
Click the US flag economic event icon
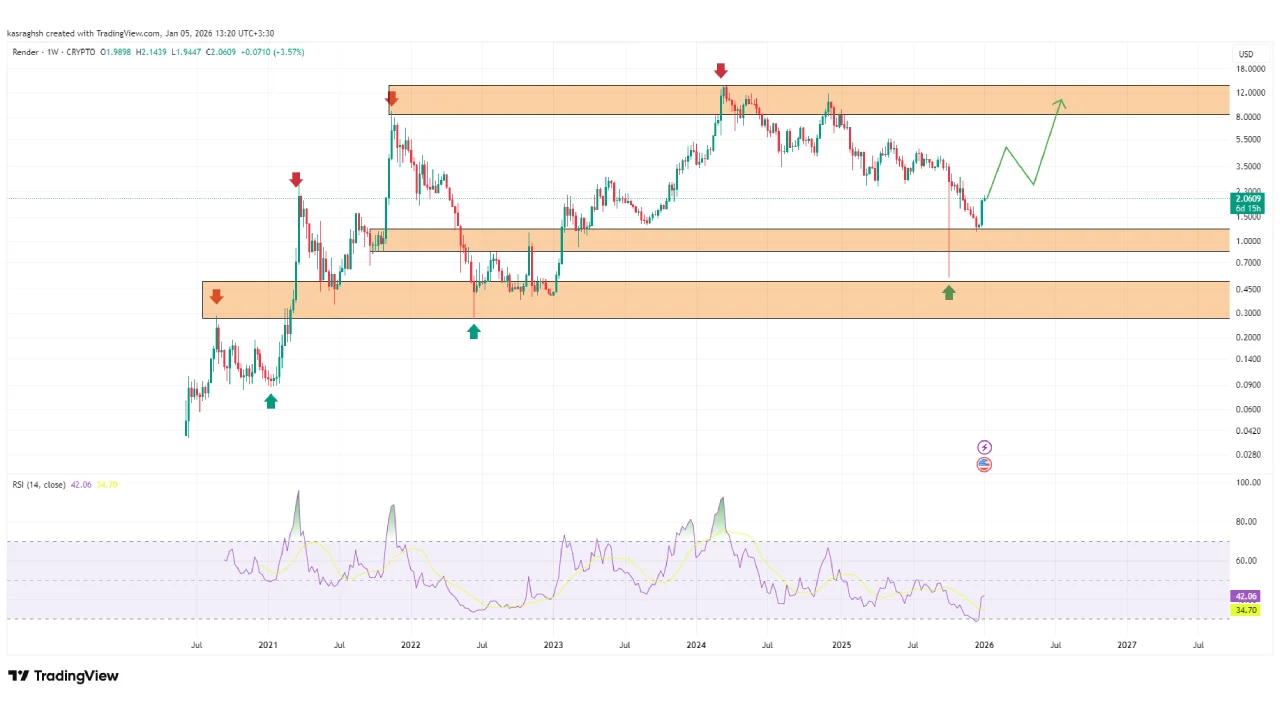click(x=984, y=465)
